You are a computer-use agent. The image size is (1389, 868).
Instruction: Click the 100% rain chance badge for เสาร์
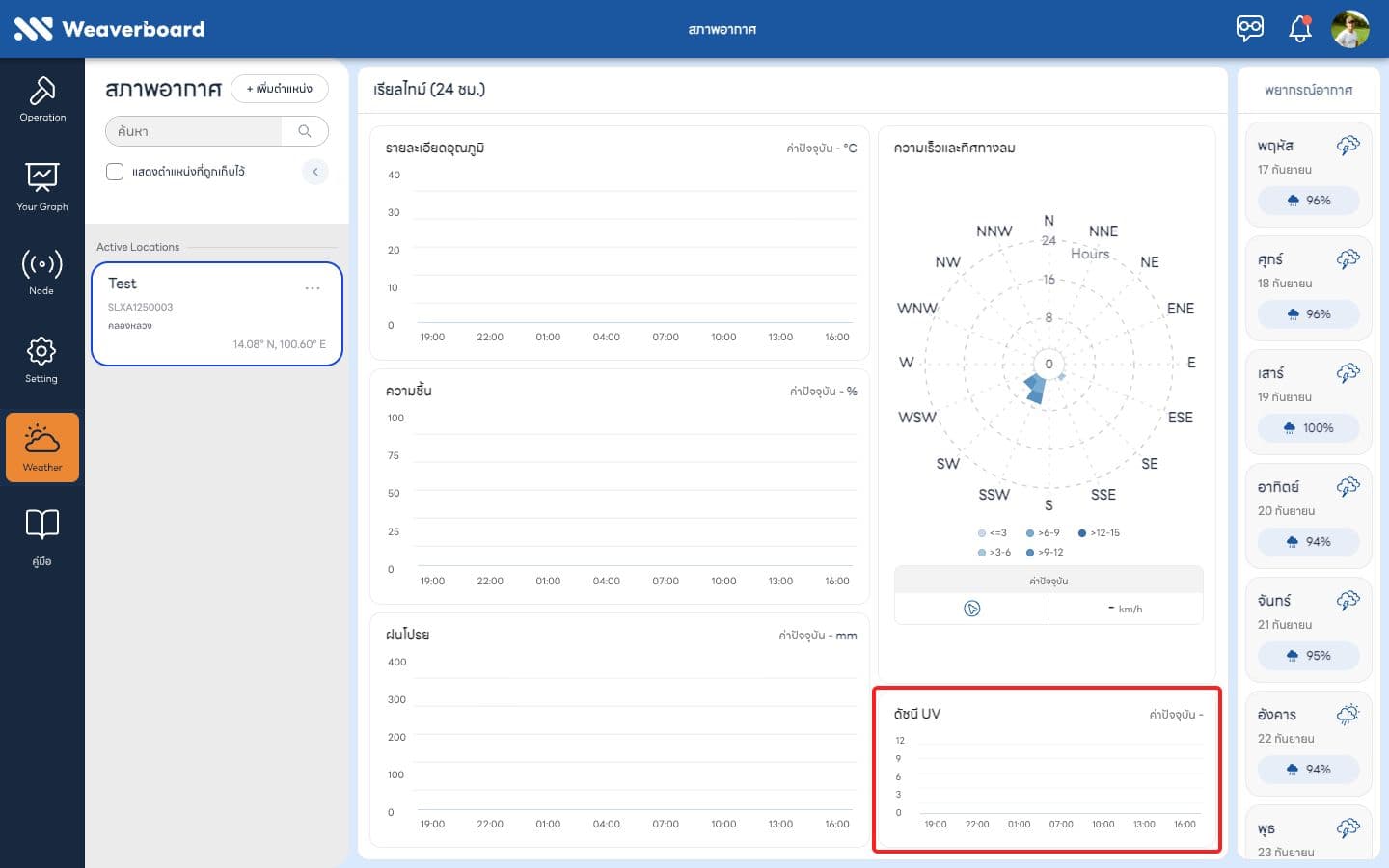tap(1309, 428)
